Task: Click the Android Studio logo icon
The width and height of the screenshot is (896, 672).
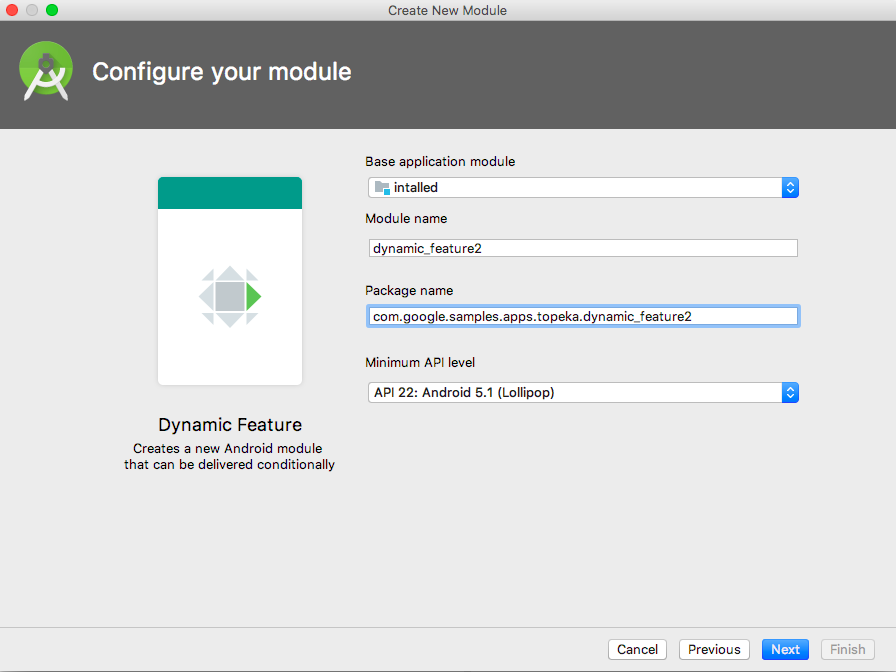Action: click(x=46, y=71)
